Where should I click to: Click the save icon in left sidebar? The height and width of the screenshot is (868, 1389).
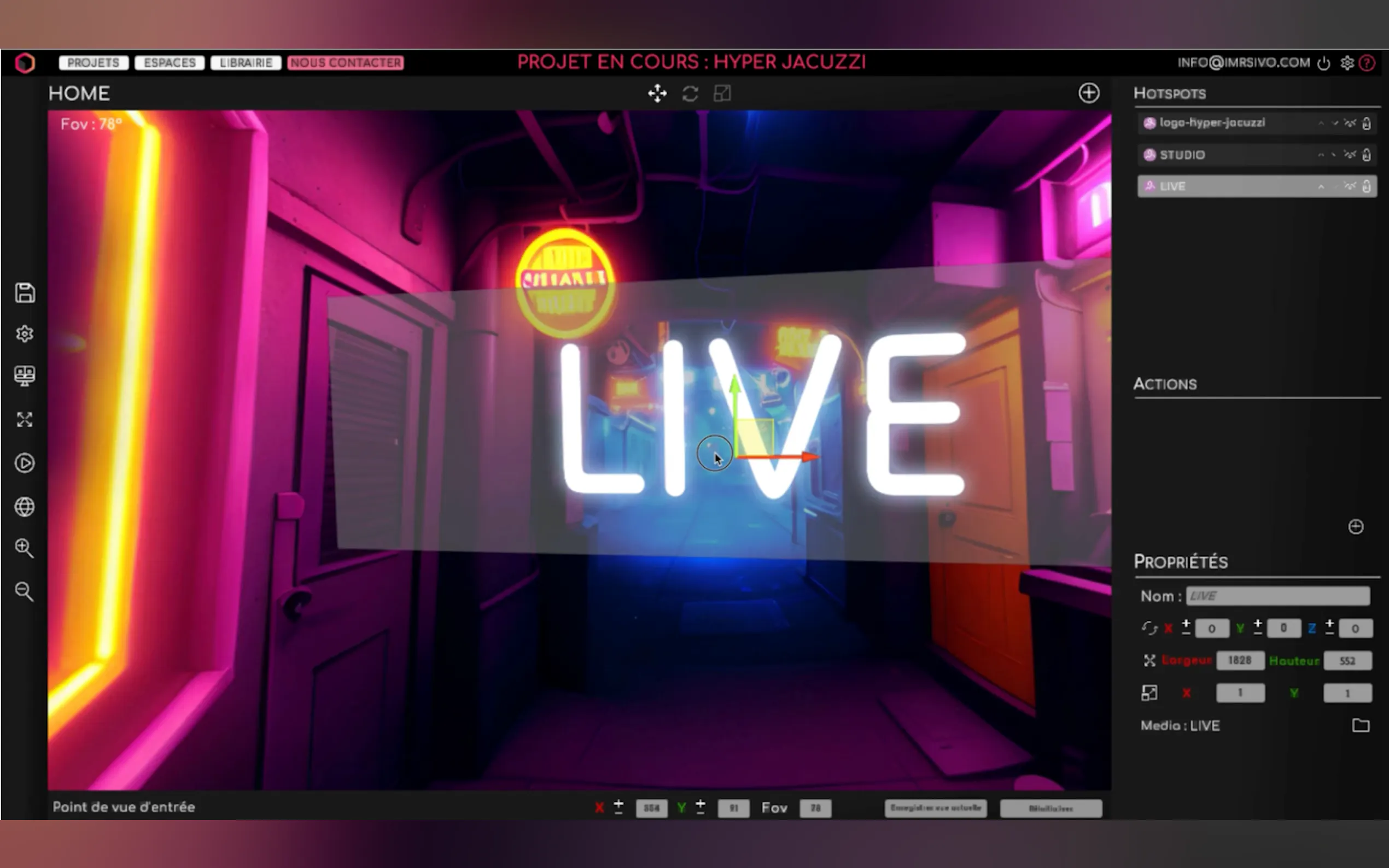(24, 293)
